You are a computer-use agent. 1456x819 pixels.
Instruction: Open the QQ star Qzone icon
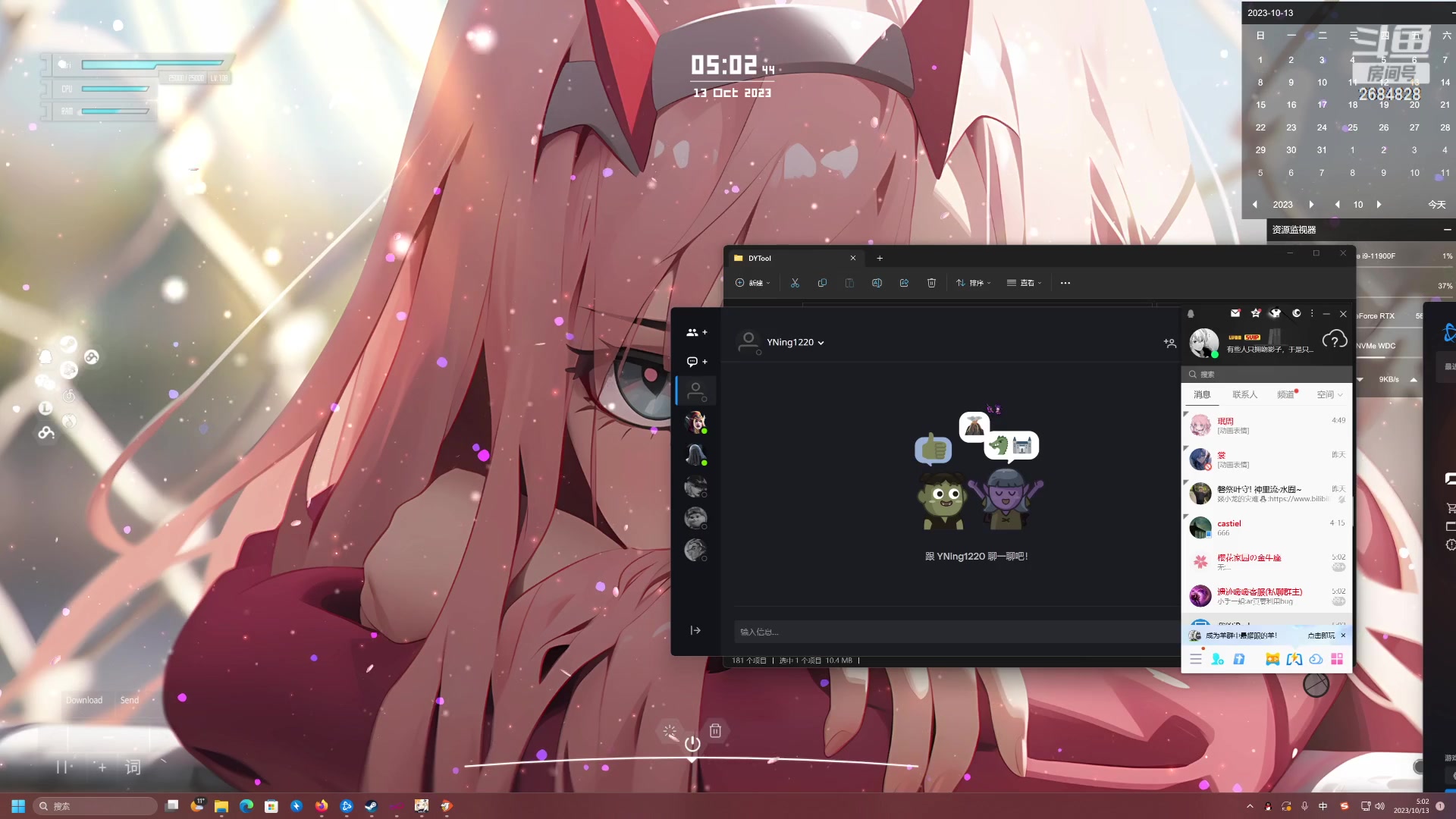pos(1256,313)
